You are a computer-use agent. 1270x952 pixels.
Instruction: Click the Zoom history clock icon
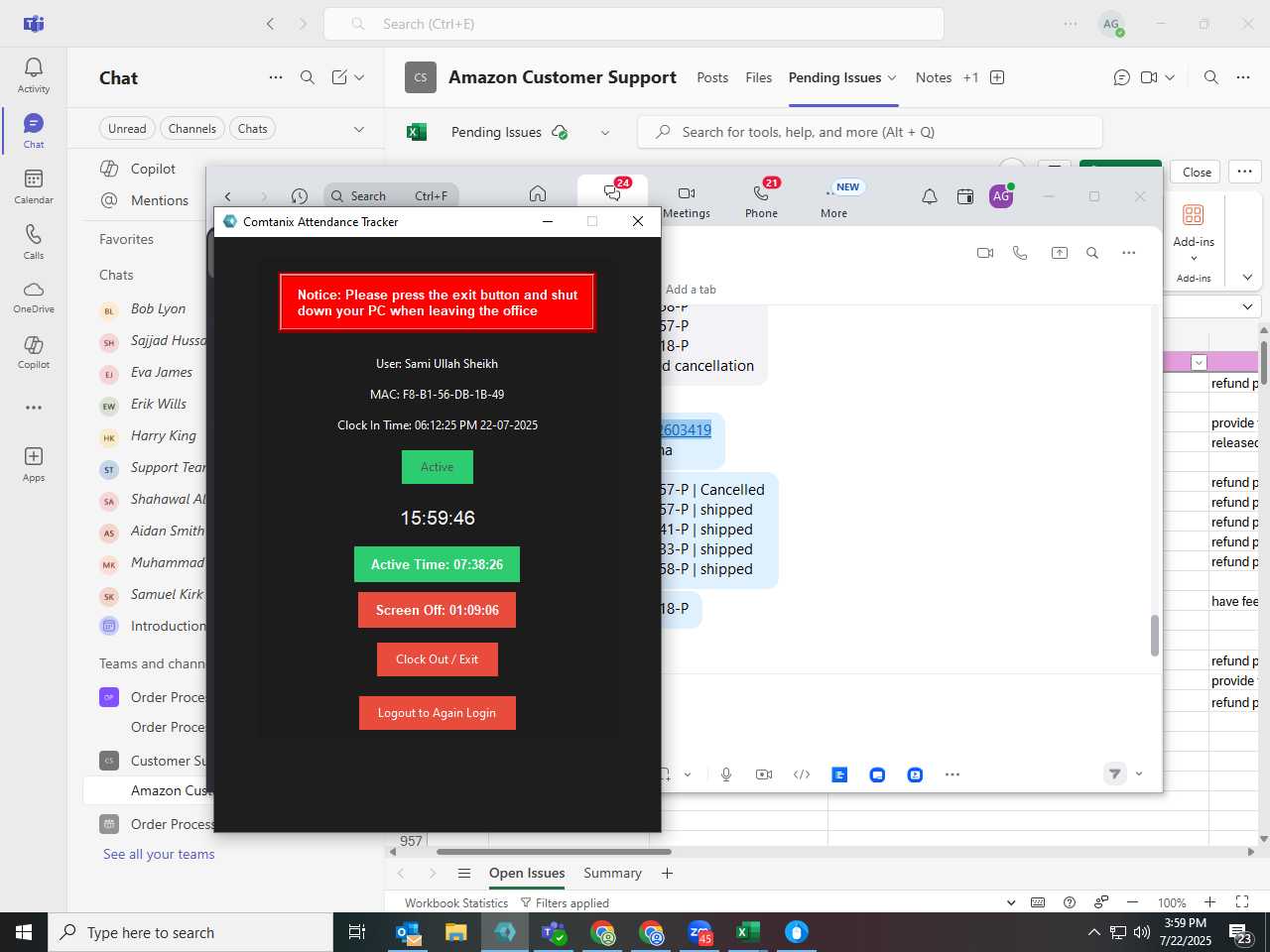[x=300, y=196]
